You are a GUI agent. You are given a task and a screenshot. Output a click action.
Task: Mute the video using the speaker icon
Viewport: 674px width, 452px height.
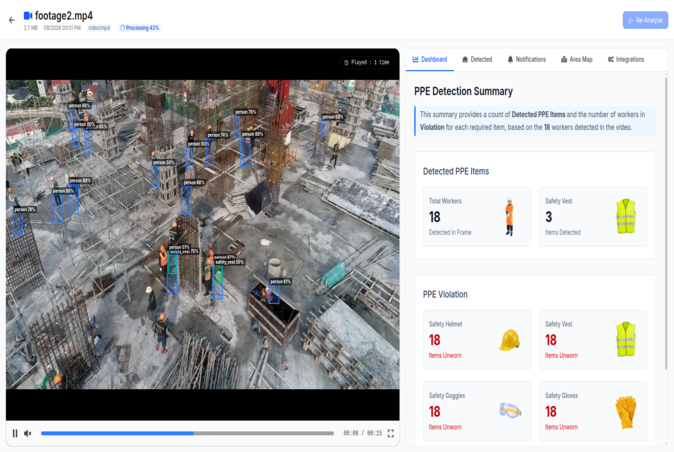click(28, 433)
